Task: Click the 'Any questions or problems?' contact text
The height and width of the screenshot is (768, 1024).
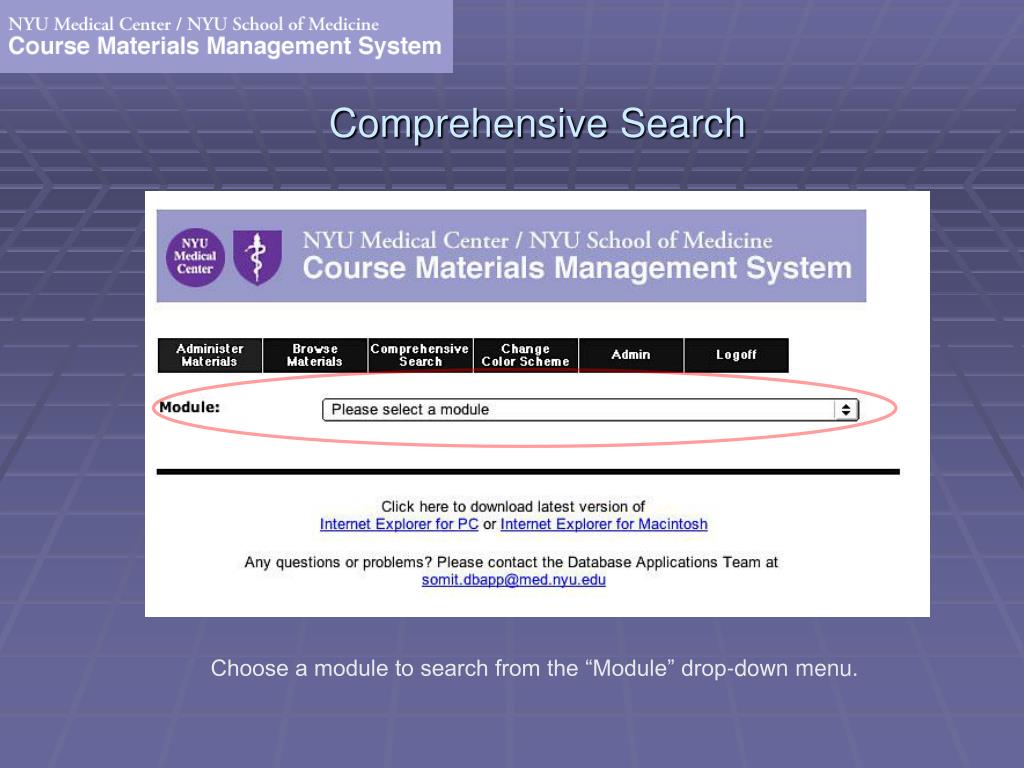Action: pyautogui.click(x=511, y=562)
